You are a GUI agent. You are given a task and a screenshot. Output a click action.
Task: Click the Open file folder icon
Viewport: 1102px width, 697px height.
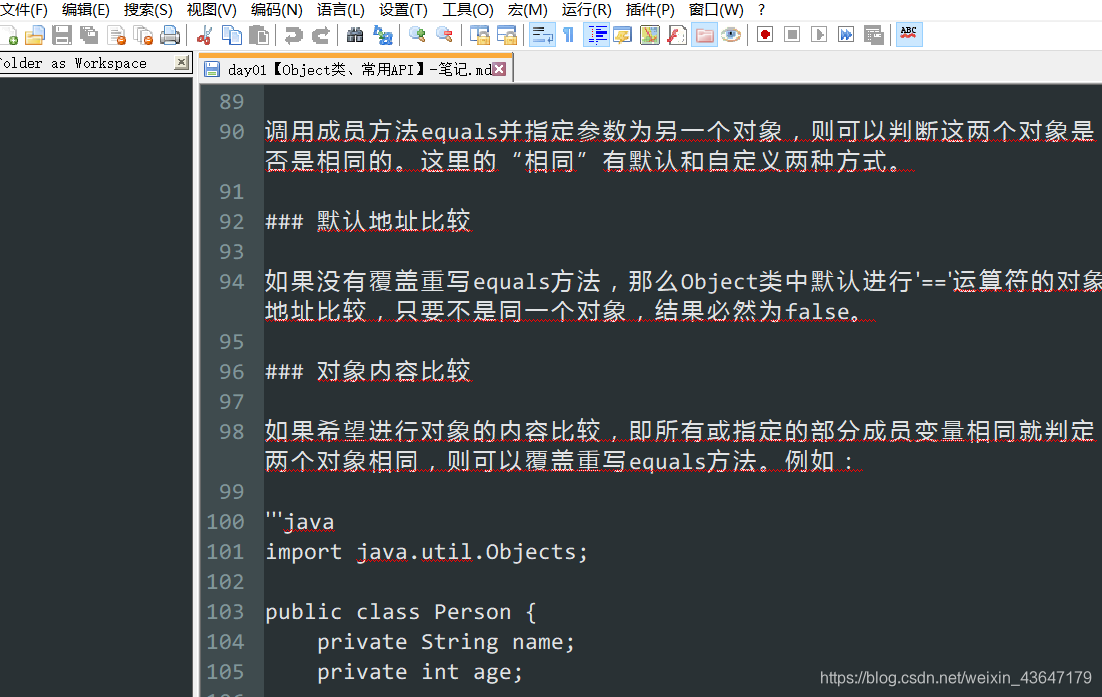pyautogui.click(x=34, y=34)
